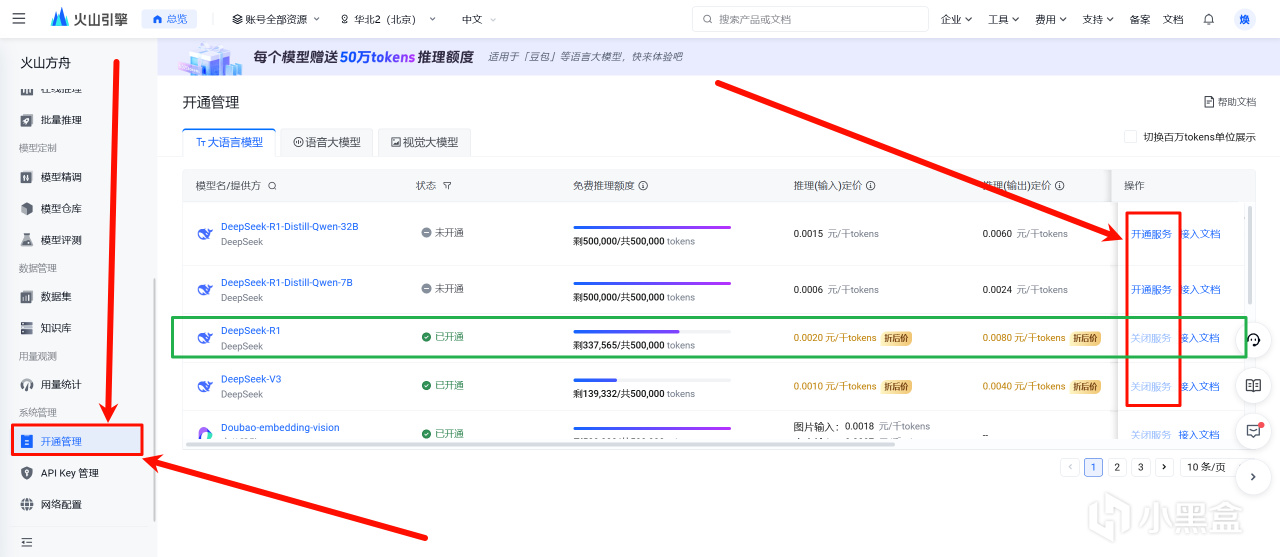Open 文档 in the top bar
Screen dimensions: 1280x557
pyautogui.click(x=1173, y=19)
